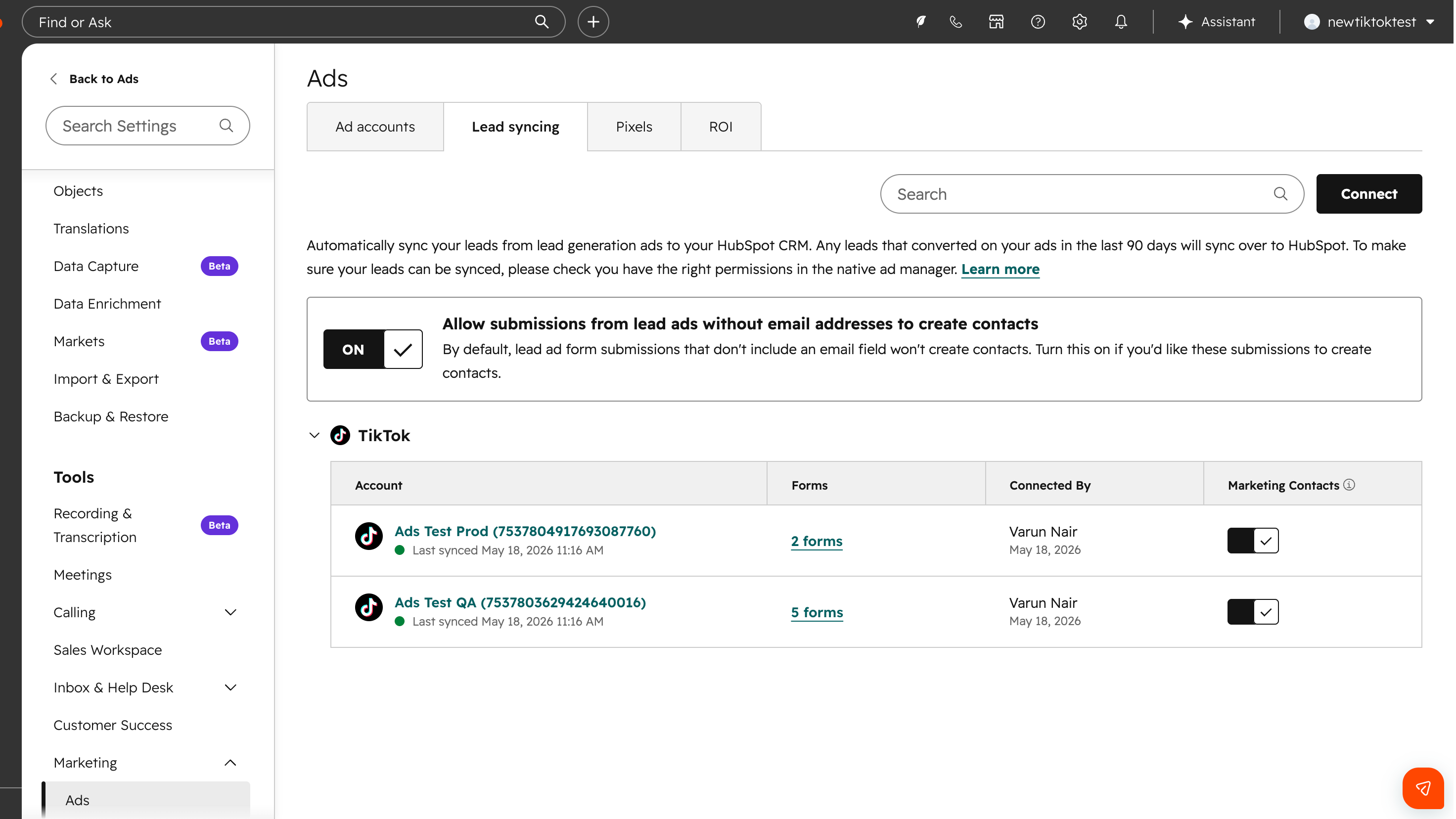Toggle Marketing Contacts for Ads Test Prod
The width and height of the screenshot is (1456, 819).
[1253, 541]
